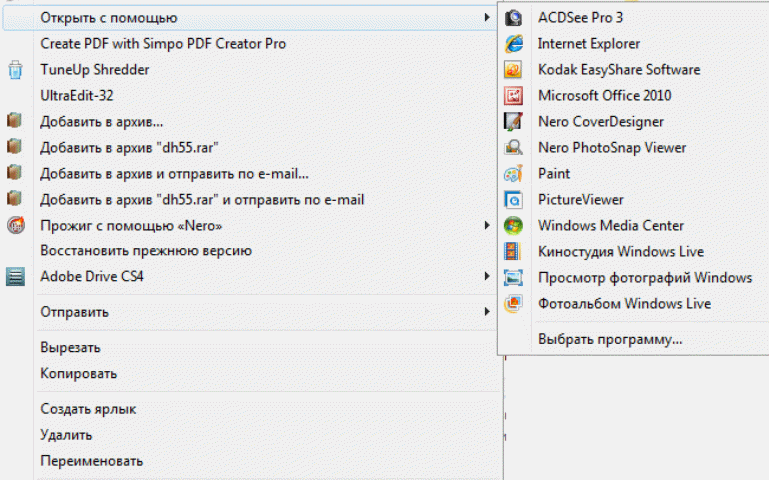The height and width of the screenshot is (480, 769).
Task: Open with ACDSee Pro 3
Action: (x=581, y=18)
